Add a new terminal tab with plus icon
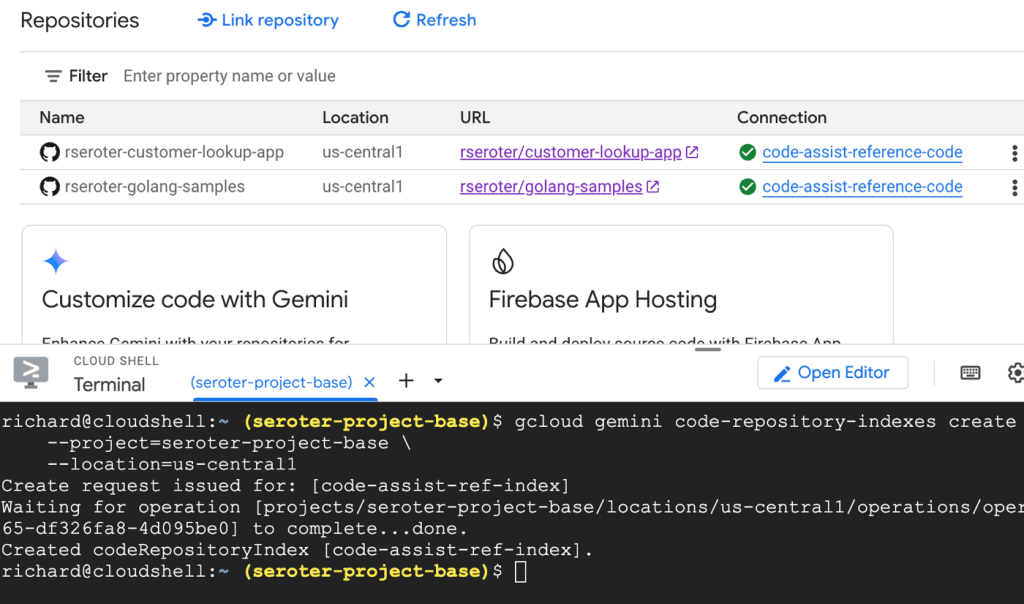 pos(406,381)
